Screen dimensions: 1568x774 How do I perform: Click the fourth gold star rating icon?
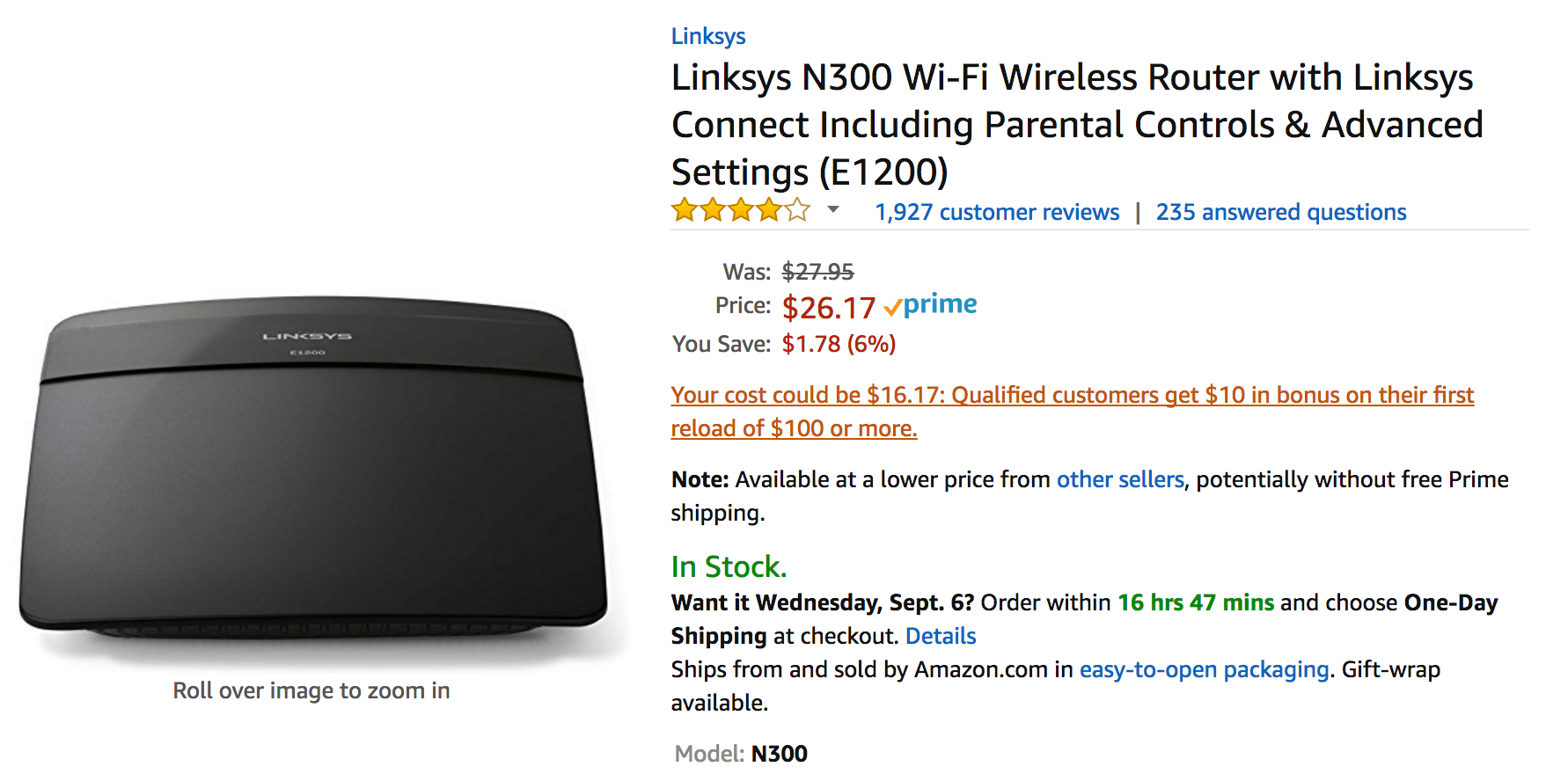pos(768,210)
